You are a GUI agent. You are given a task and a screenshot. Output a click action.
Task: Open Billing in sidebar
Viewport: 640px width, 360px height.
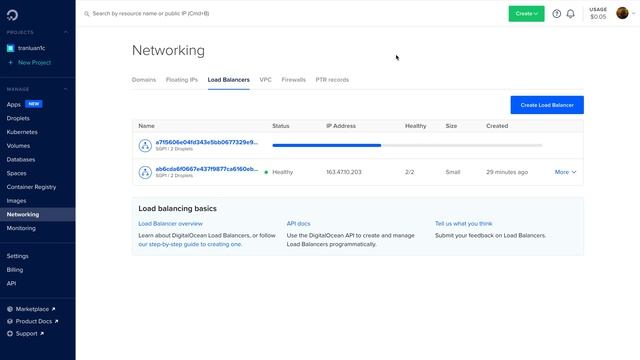click(15, 270)
